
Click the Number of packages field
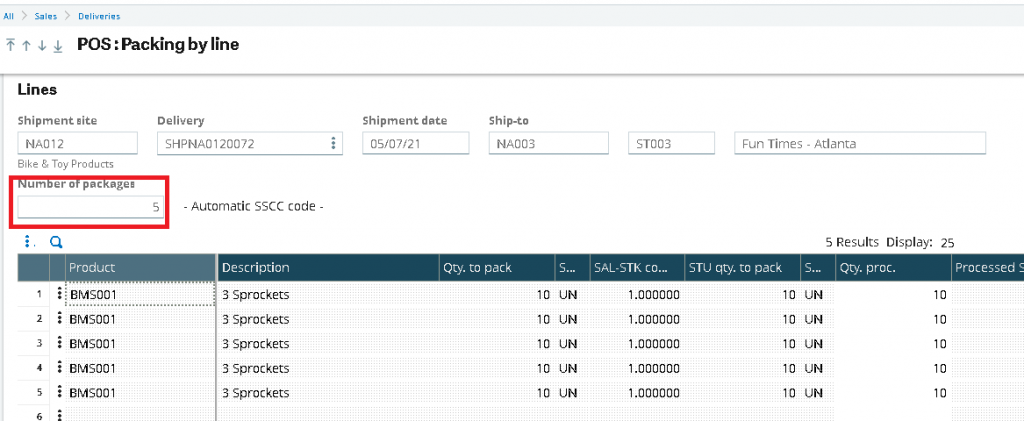pos(91,207)
